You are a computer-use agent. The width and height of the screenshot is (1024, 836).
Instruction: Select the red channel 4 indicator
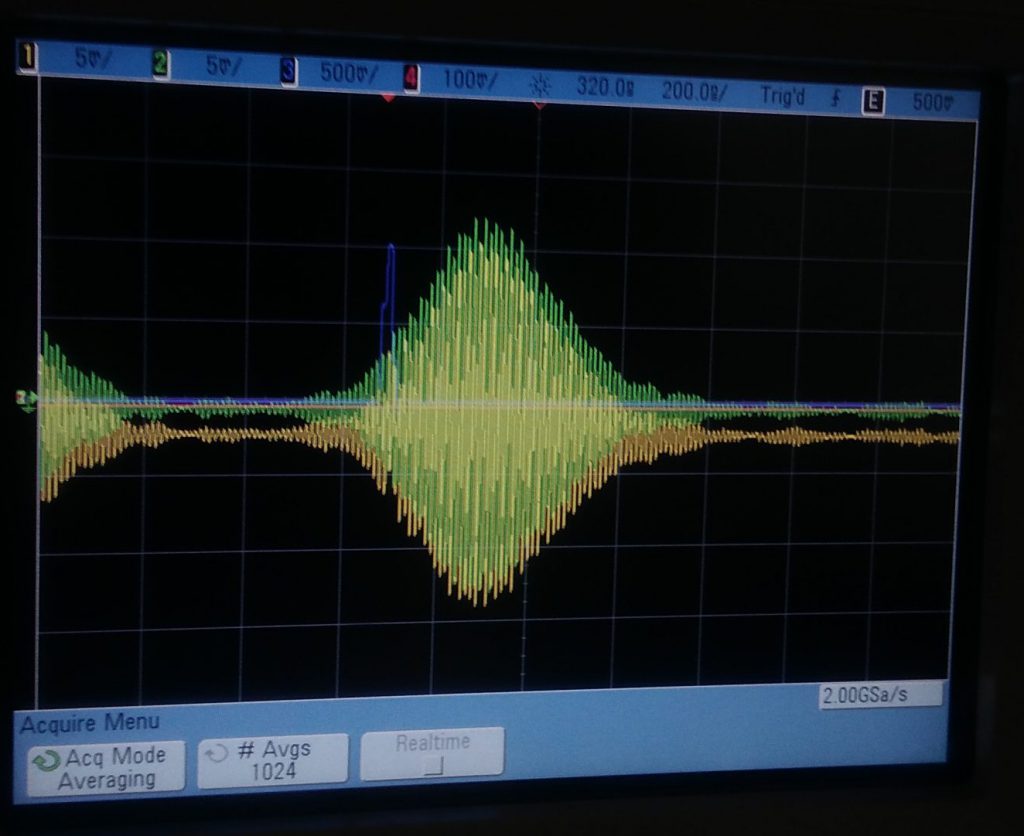(x=411, y=77)
